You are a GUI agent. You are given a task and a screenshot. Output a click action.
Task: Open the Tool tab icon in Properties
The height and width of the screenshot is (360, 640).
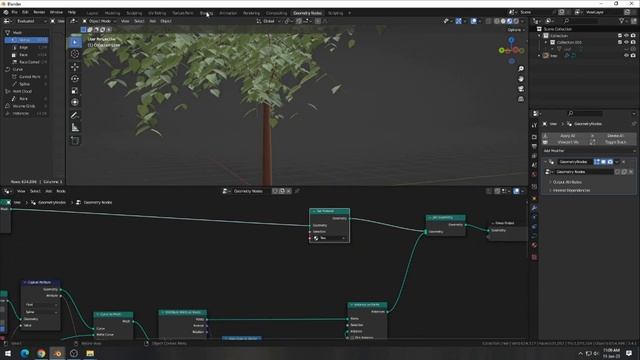coord(534,125)
